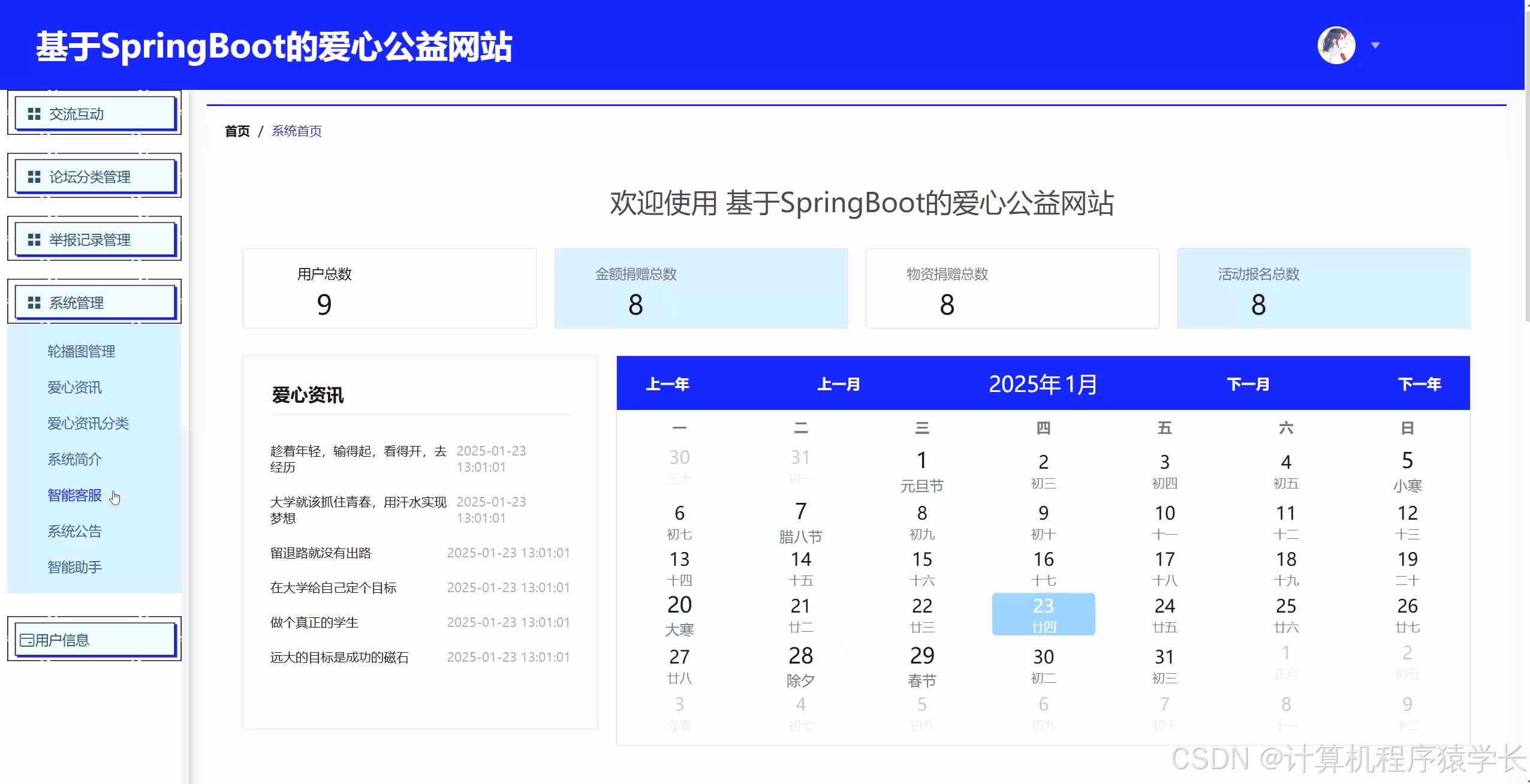Viewport: 1530px width, 784px height.
Task: Select highlighted calendar date 23 廿四
Action: point(1043,614)
